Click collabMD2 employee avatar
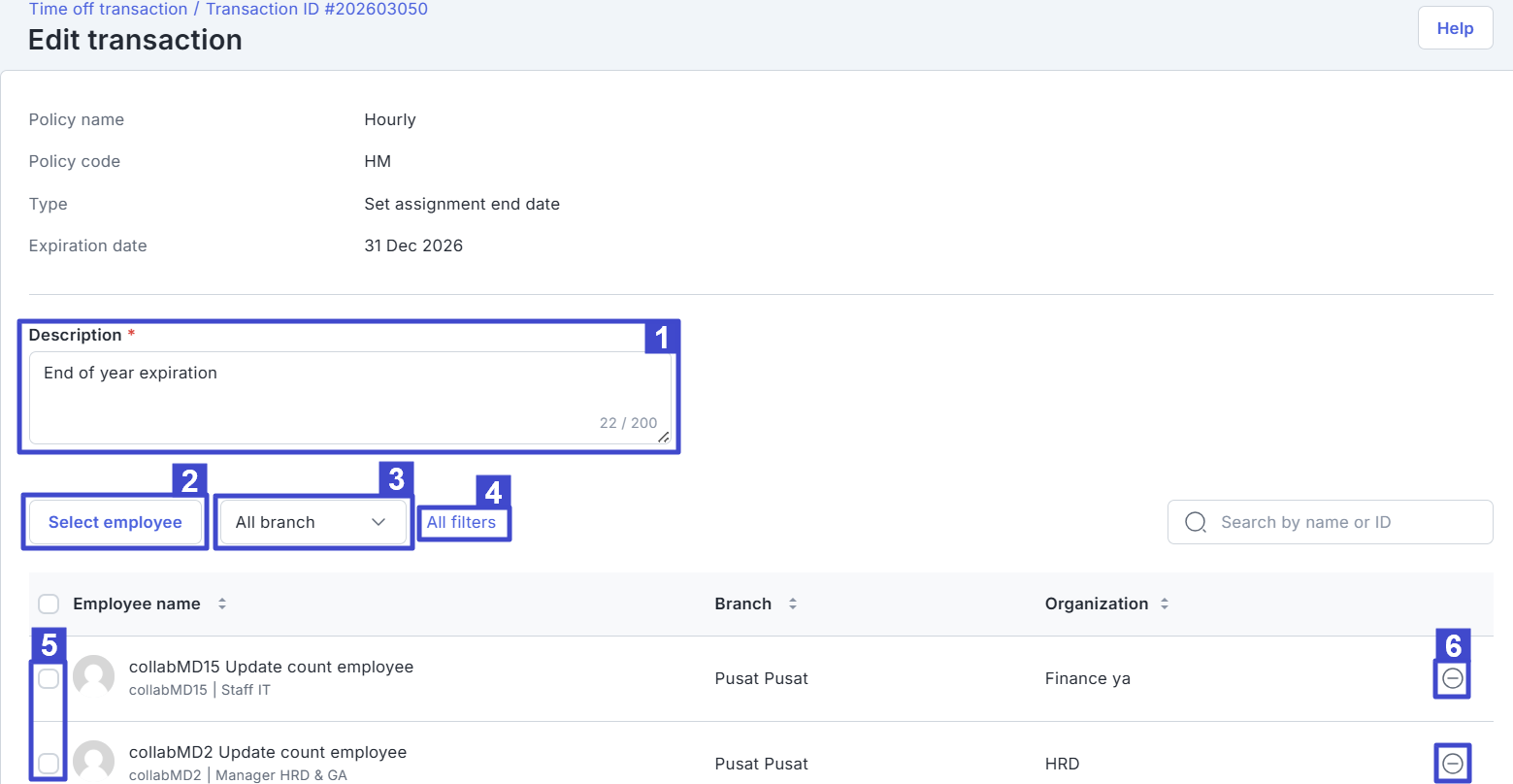Screen dimensions: 1513x784 click(x=94, y=762)
